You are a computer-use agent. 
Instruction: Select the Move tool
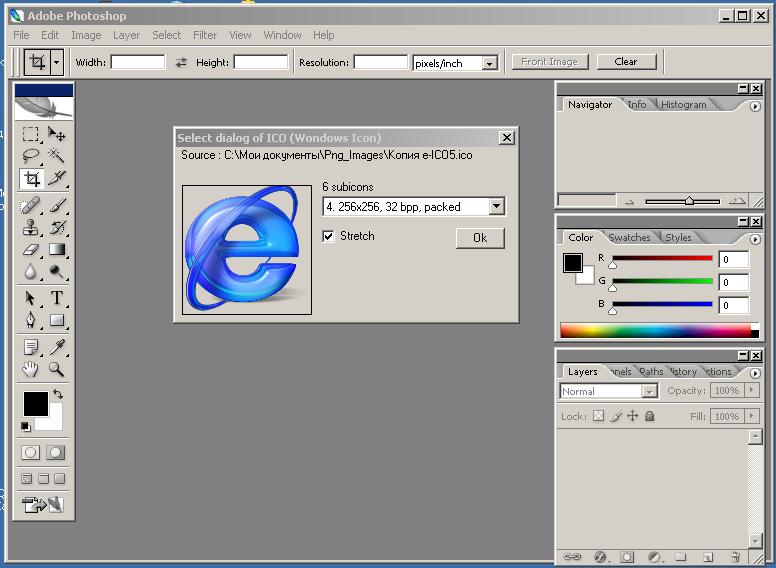tap(56, 134)
